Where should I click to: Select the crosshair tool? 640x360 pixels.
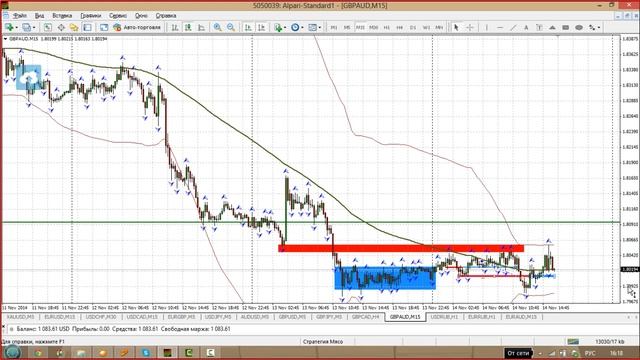[470, 27]
